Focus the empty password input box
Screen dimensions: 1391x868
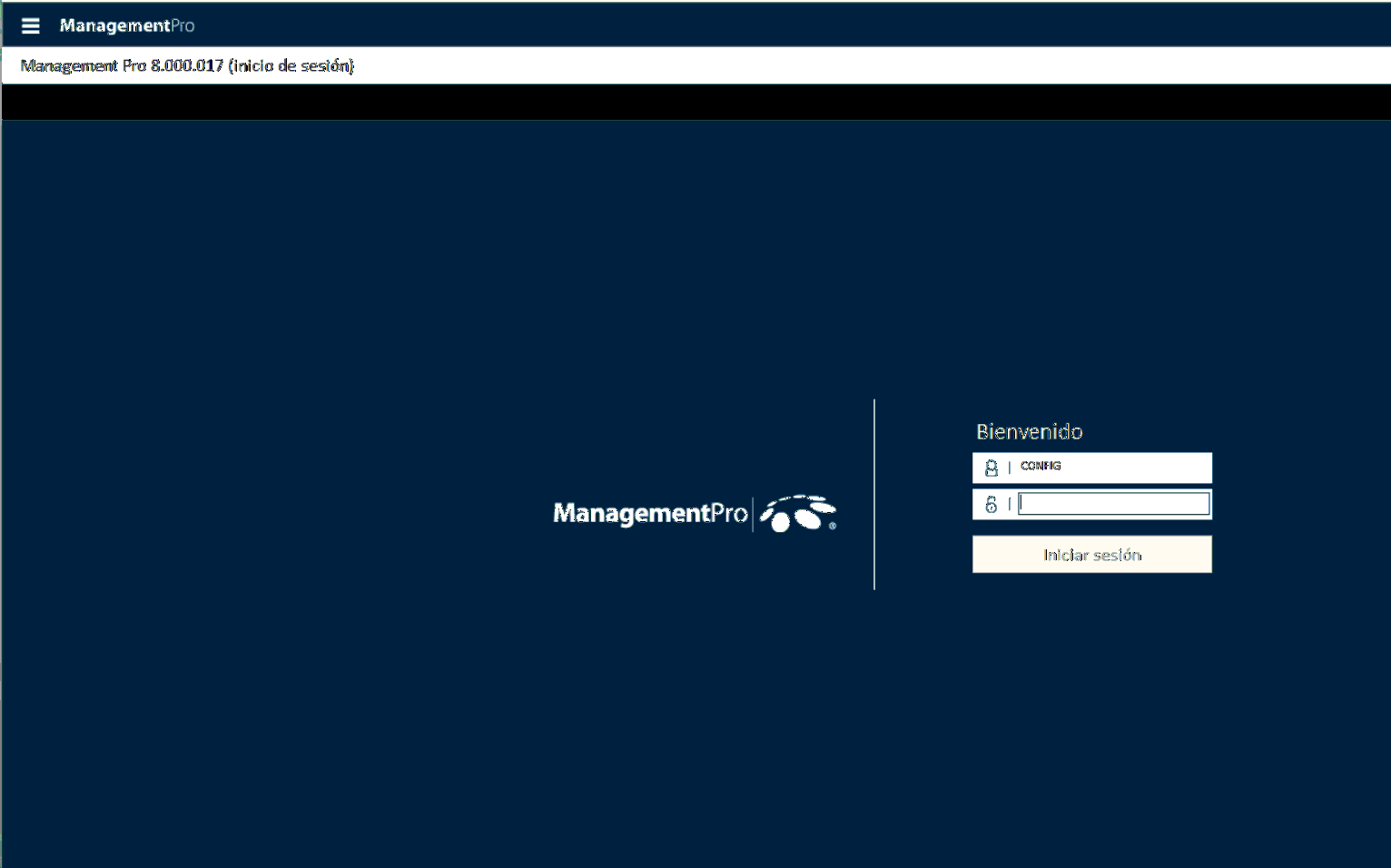point(1113,504)
